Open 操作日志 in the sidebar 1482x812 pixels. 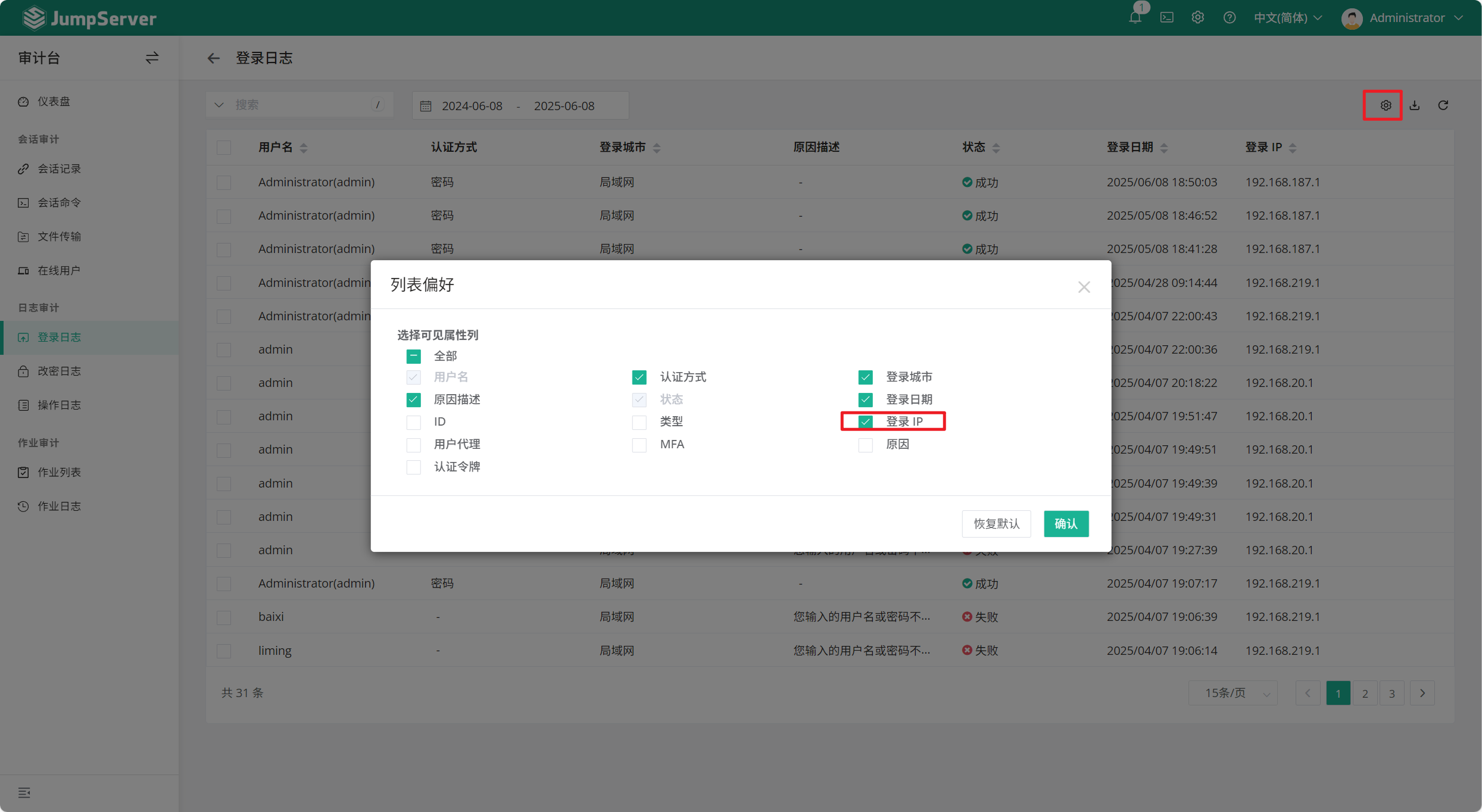point(59,405)
